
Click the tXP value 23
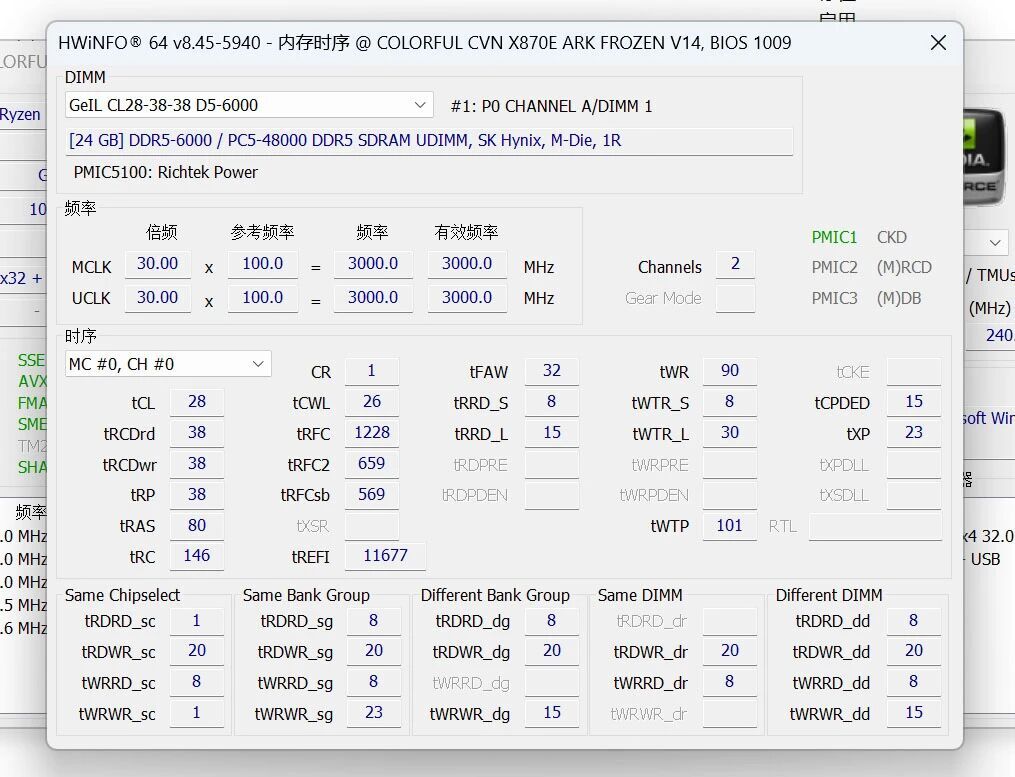(x=914, y=433)
